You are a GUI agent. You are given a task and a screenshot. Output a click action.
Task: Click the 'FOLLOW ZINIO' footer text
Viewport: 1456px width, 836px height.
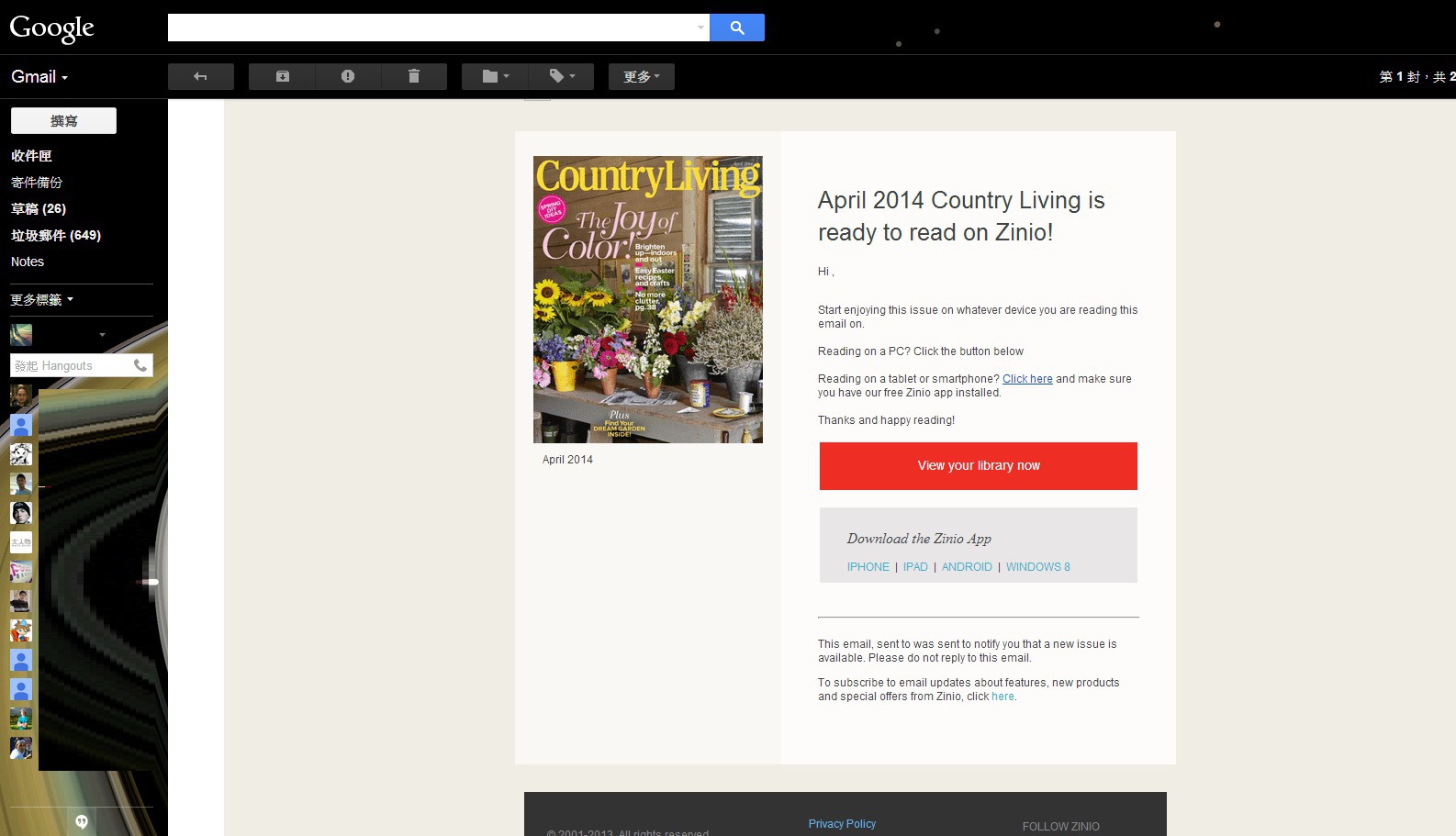pos(1060,827)
